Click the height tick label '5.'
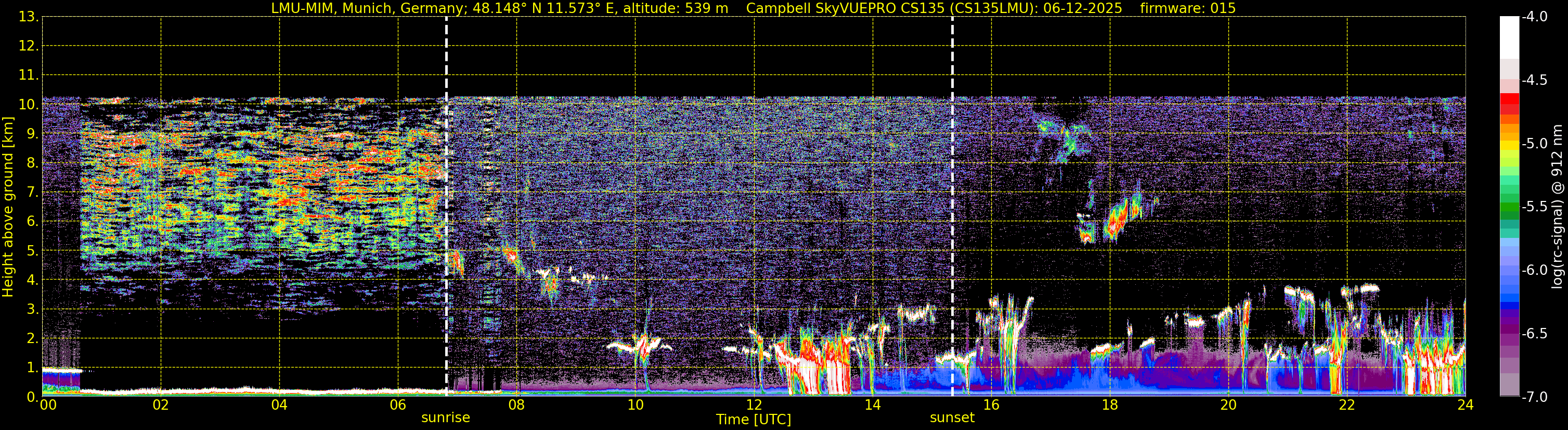The width and height of the screenshot is (1568, 430). (32, 251)
